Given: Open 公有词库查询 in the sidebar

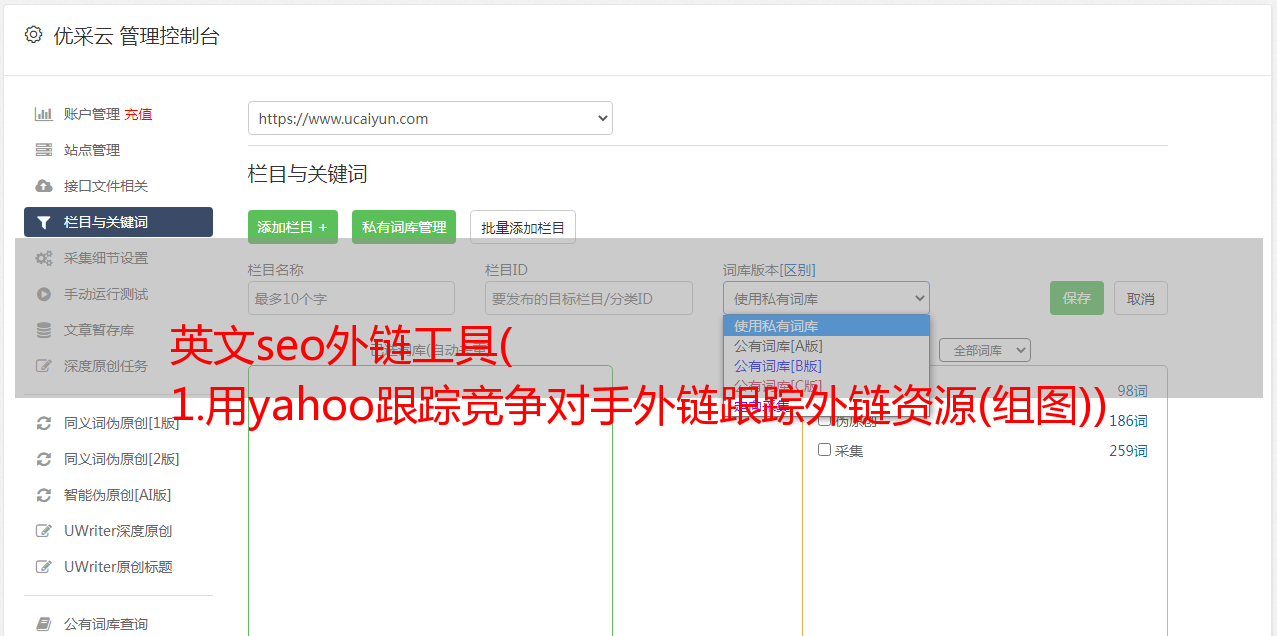Looking at the screenshot, I should (x=106, y=624).
